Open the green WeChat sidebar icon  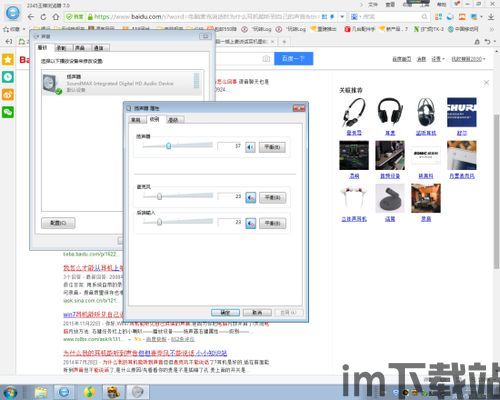8,112
